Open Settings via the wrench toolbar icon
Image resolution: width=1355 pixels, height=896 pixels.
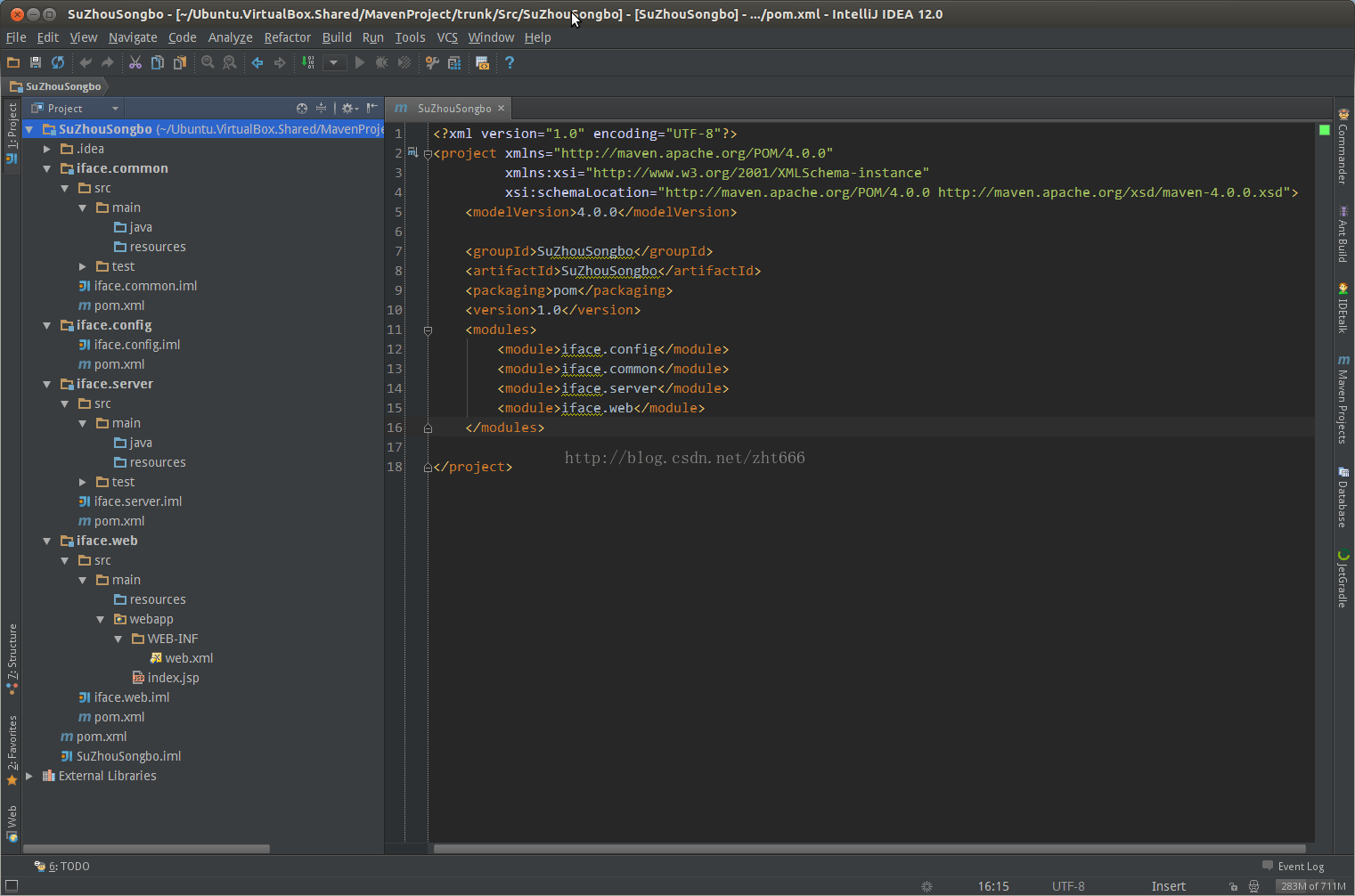click(x=432, y=62)
